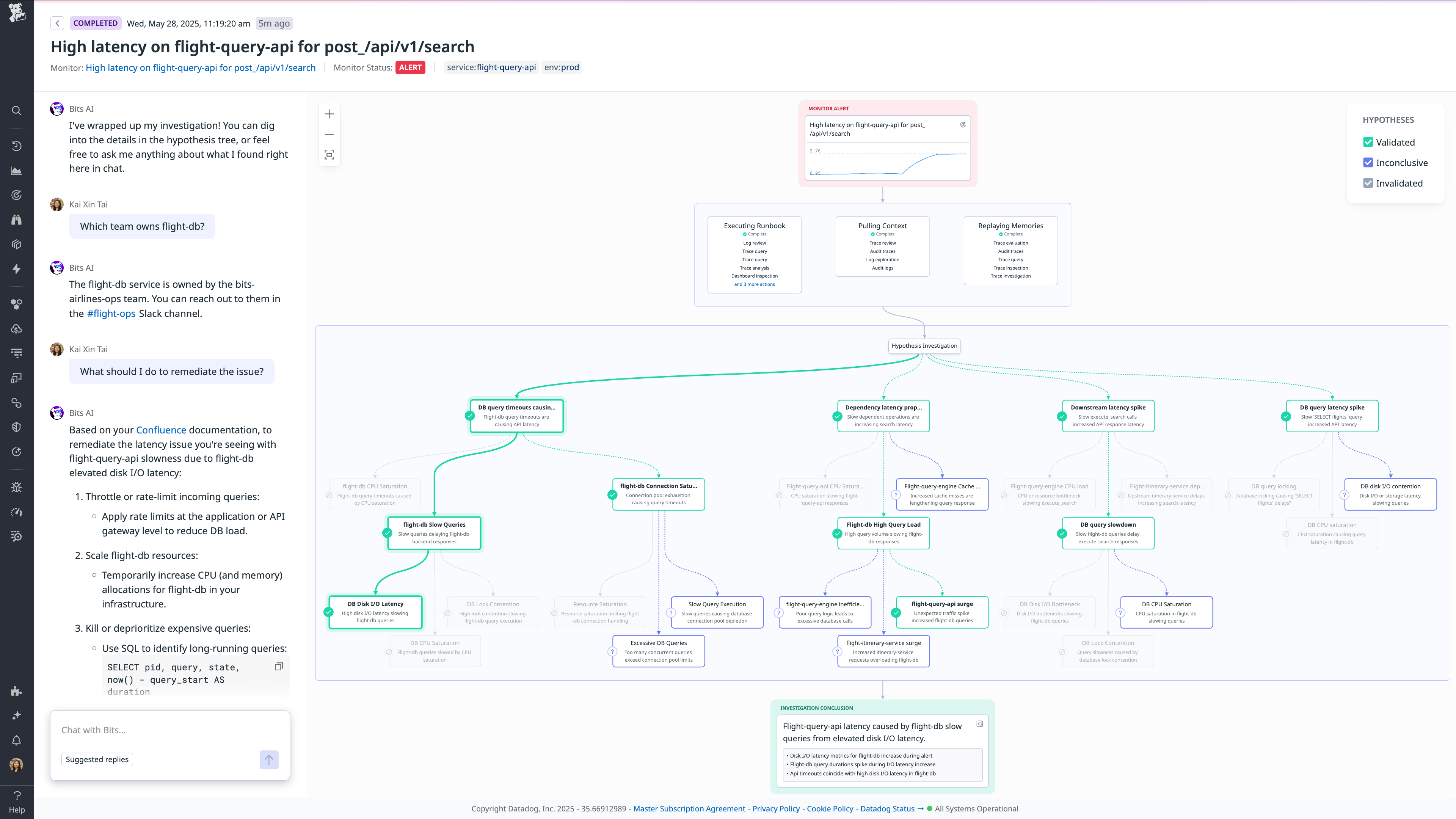Click the search magnifier in left sidebar
The height and width of the screenshot is (819, 1456).
coord(16,111)
